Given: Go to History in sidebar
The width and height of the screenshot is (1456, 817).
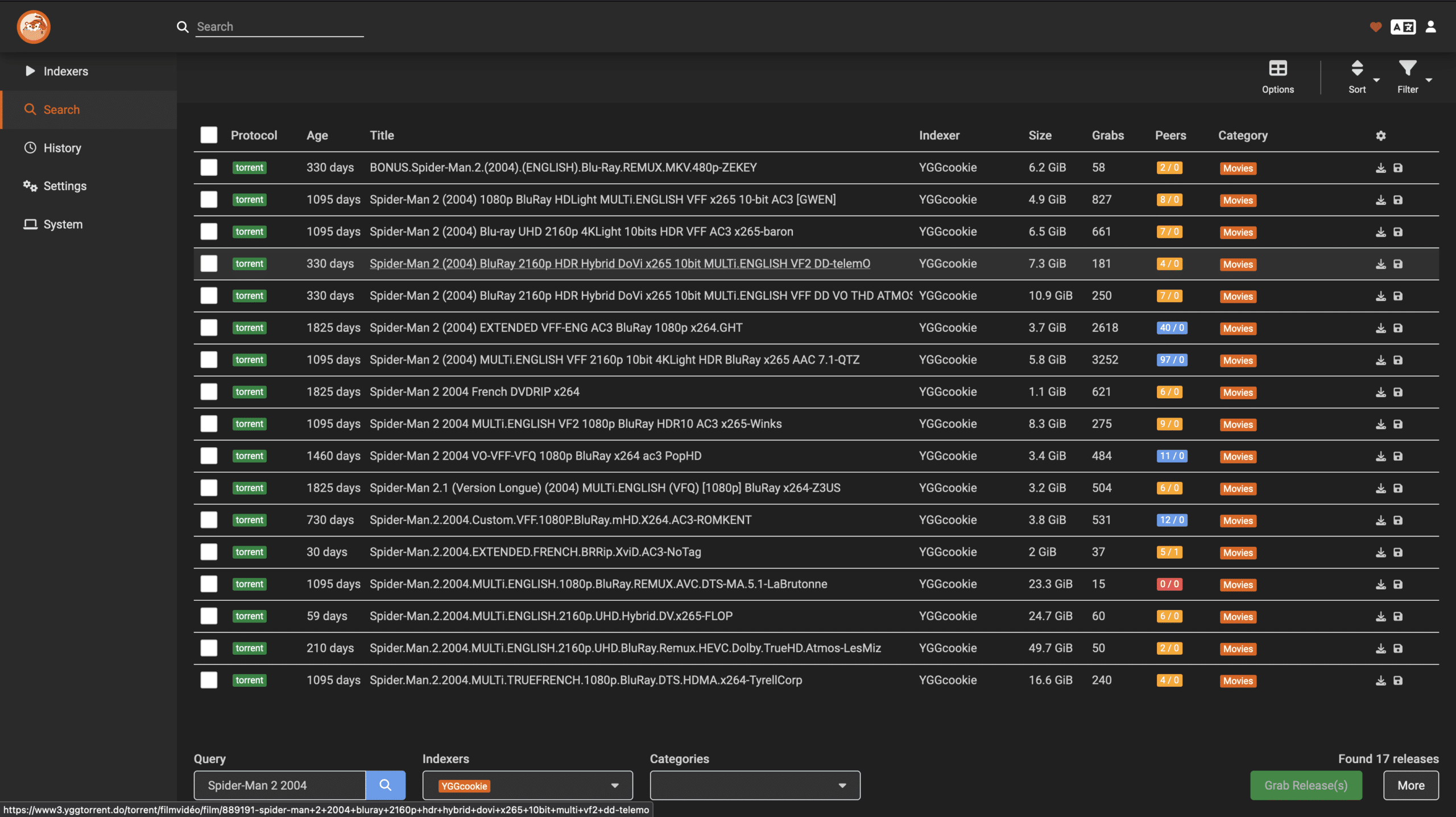Looking at the screenshot, I should point(88,148).
